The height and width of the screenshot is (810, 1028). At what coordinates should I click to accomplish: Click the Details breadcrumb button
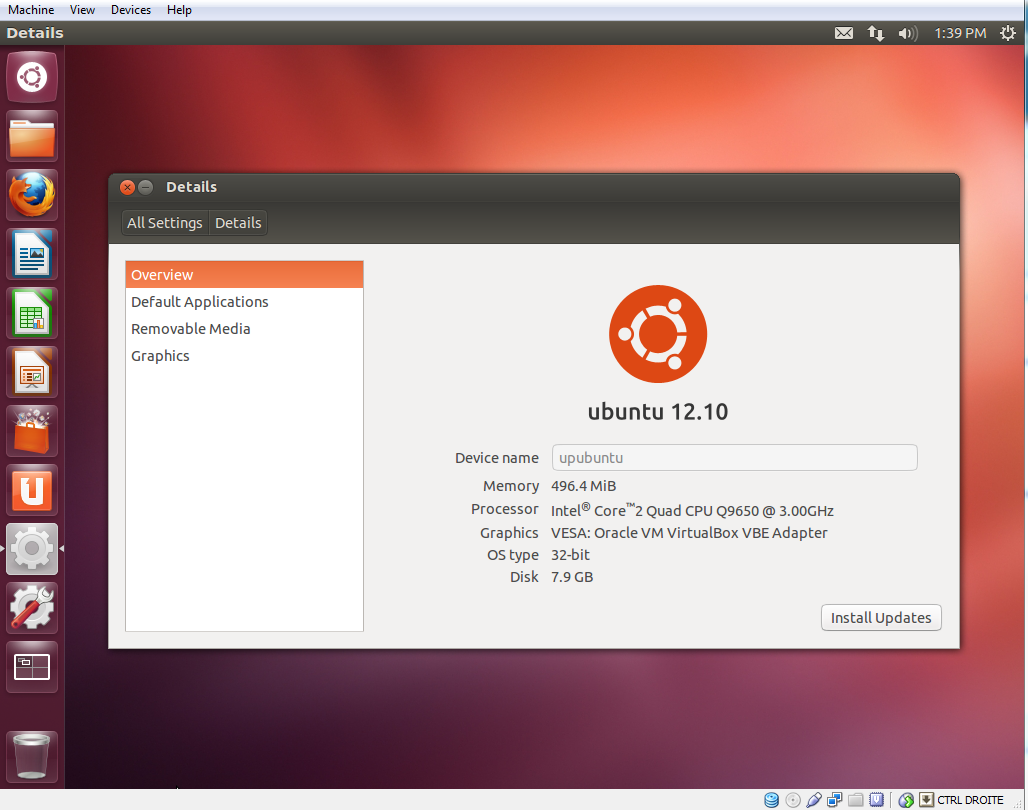(238, 223)
